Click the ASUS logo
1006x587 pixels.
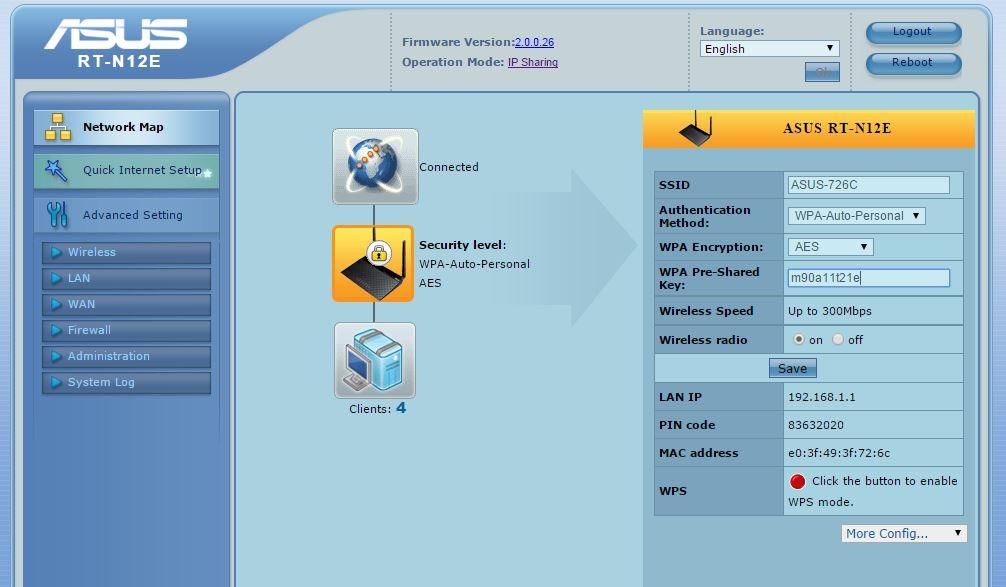(116, 34)
